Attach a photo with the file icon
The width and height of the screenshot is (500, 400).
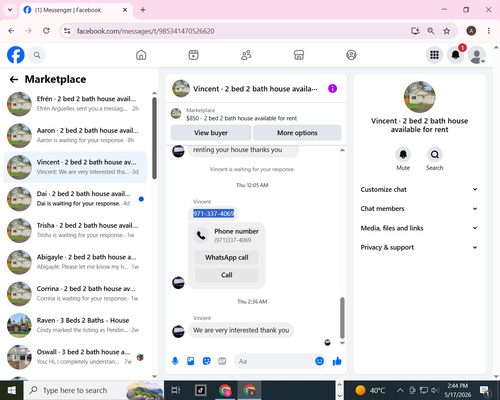[191, 361]
